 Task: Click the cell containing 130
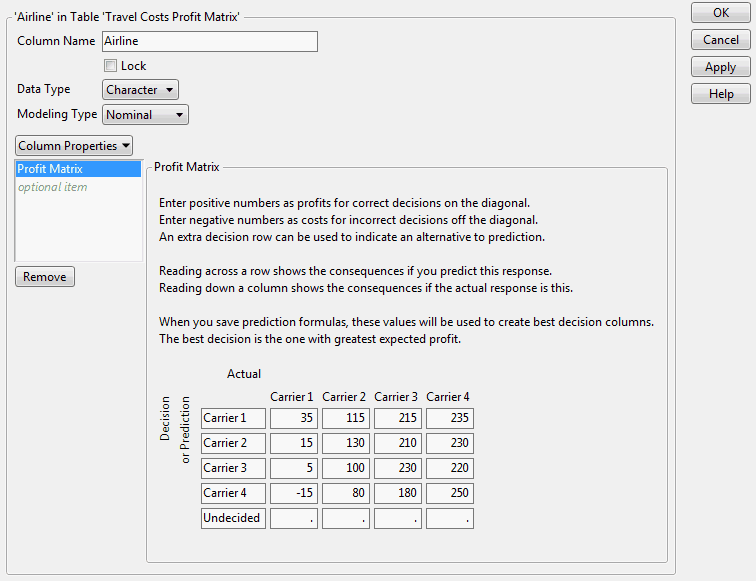tap(345, 443)
